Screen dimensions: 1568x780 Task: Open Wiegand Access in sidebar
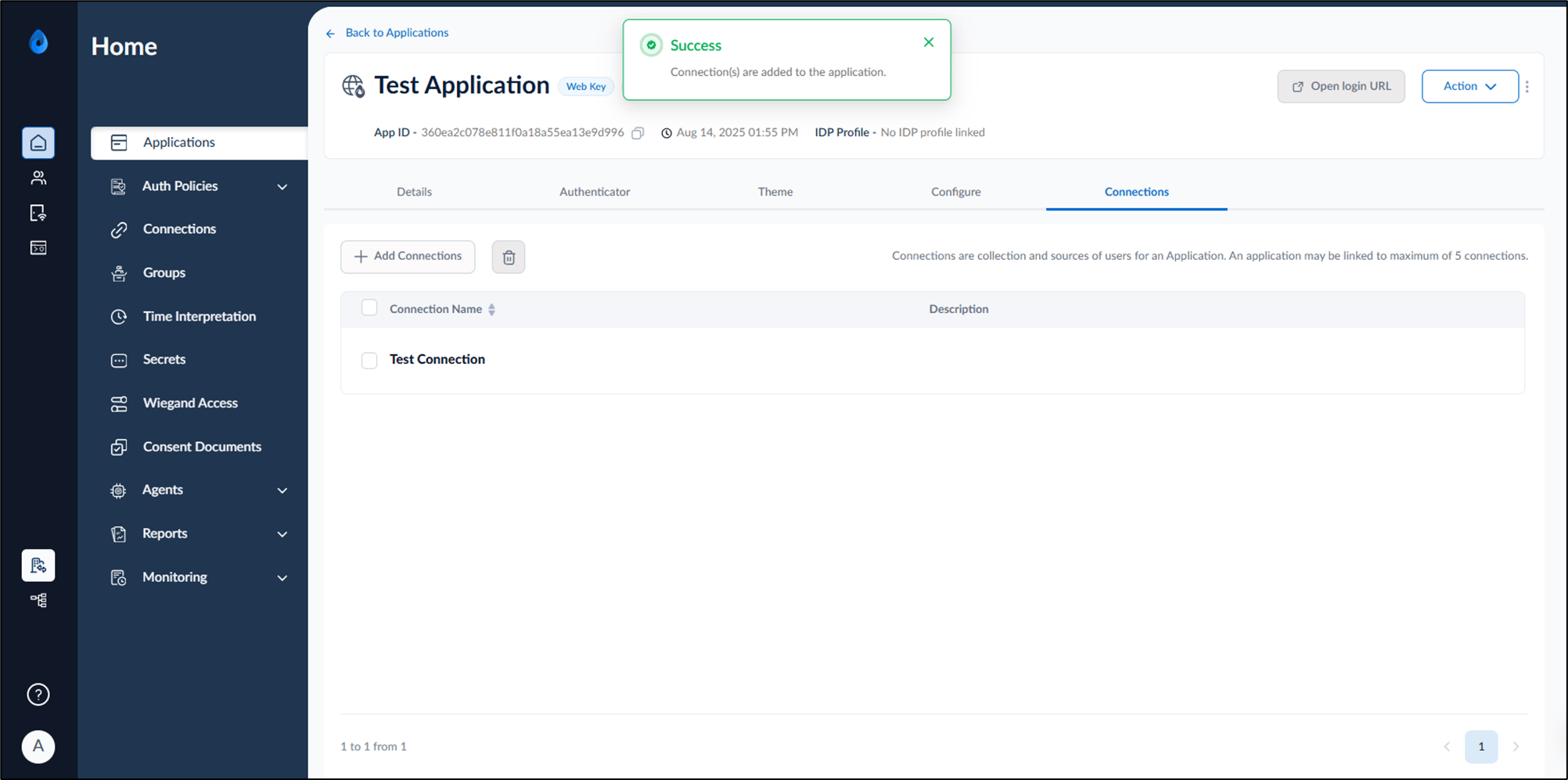coord(190,404)
